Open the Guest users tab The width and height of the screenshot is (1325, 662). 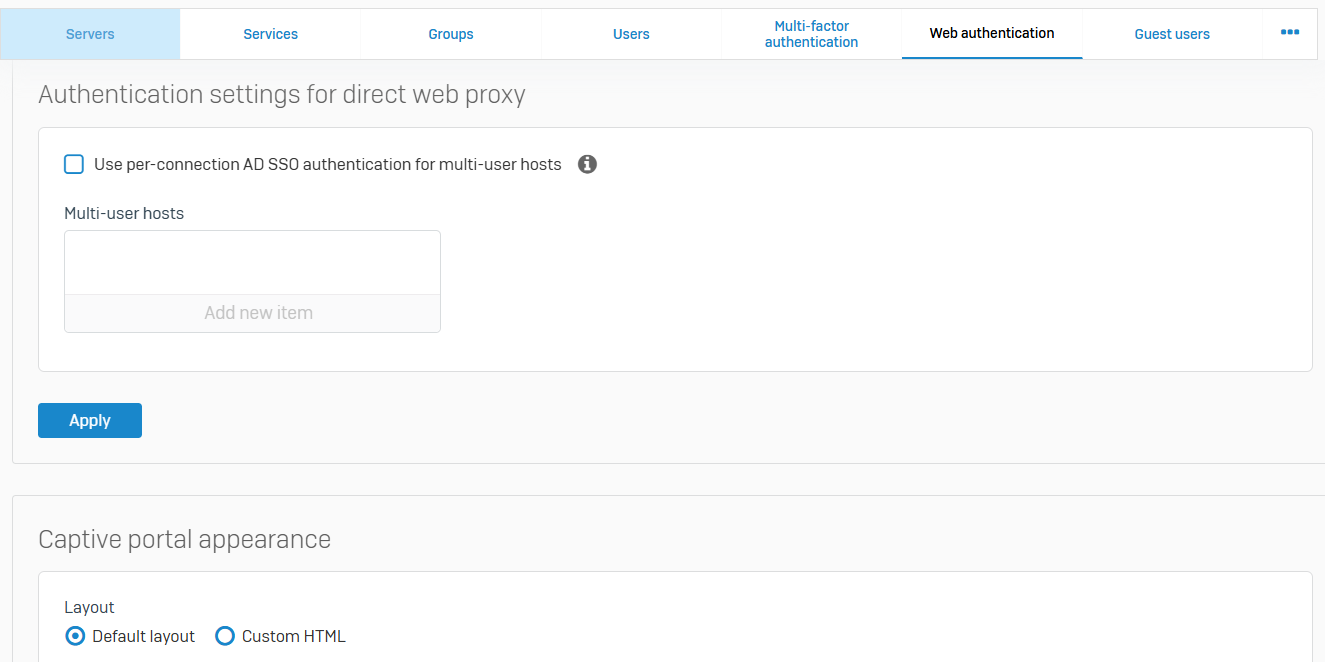click(x=1172, y=34)
